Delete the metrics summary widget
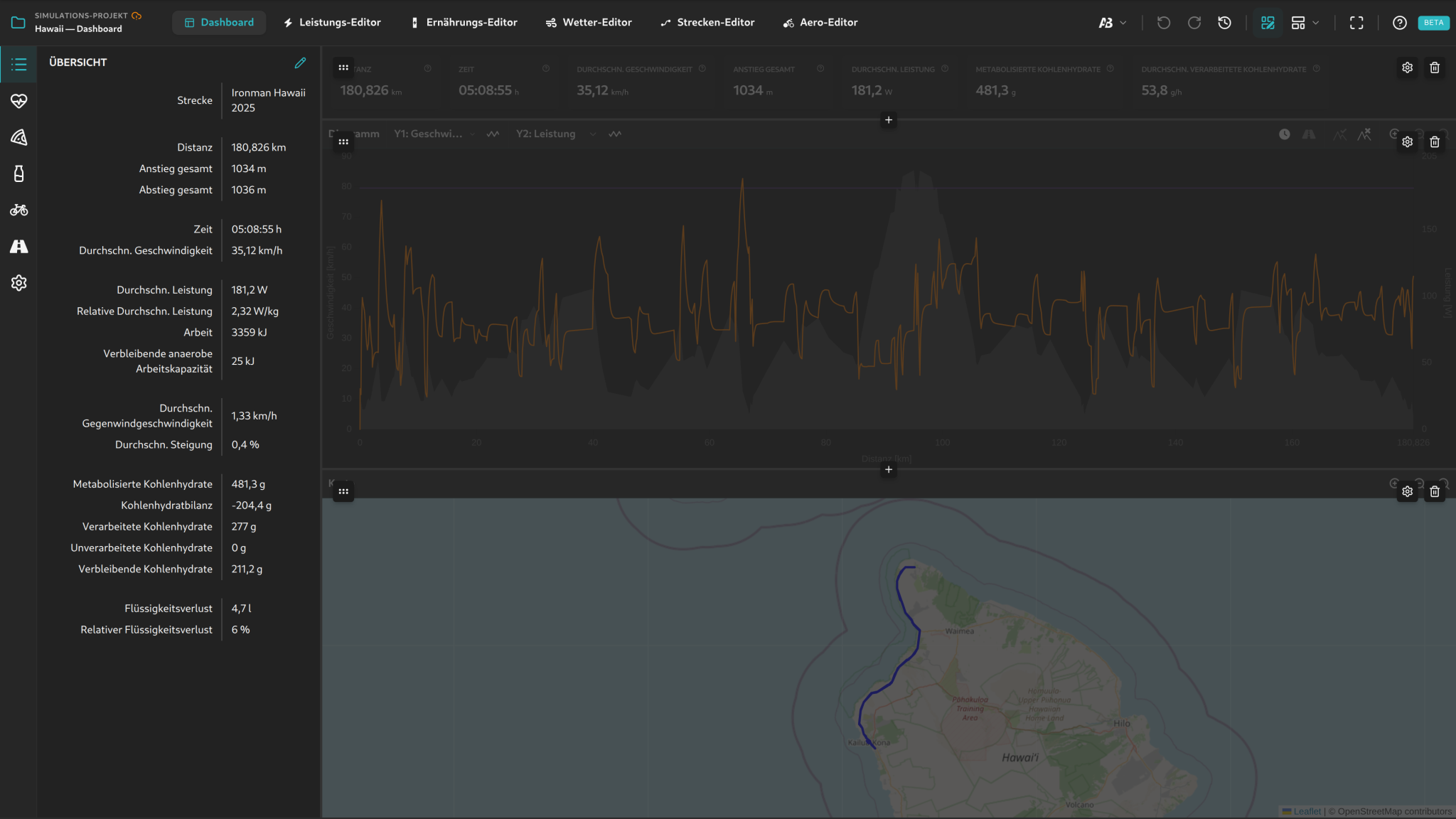 click(x=1435, y=68)
